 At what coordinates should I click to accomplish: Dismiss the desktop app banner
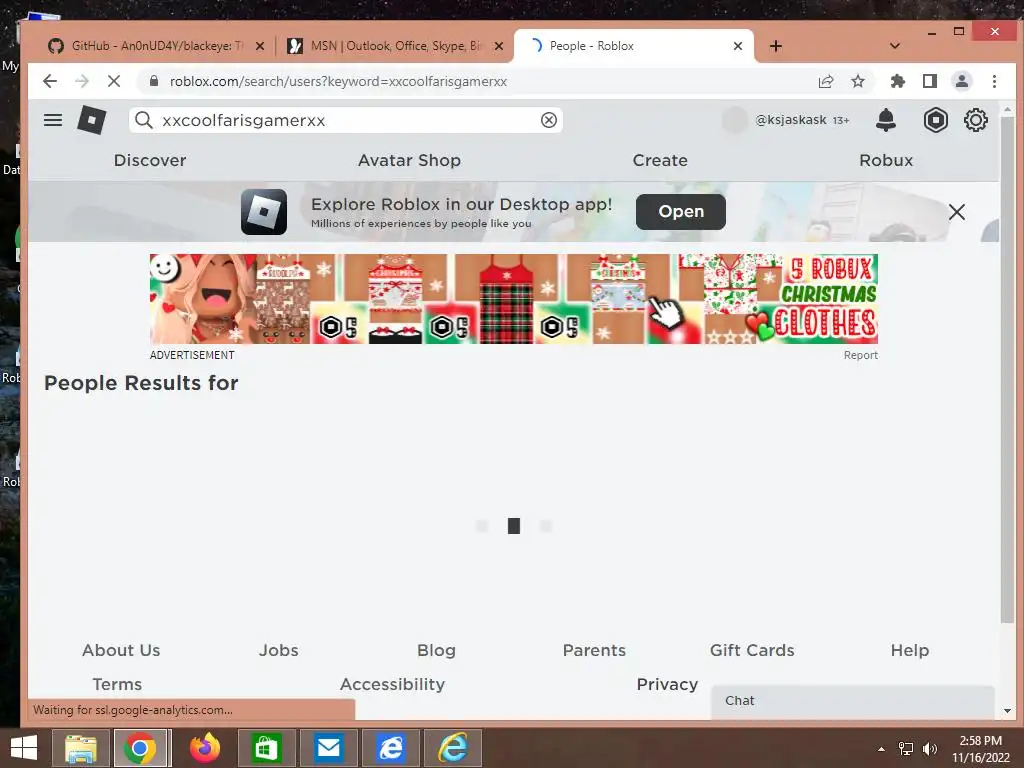956,212
